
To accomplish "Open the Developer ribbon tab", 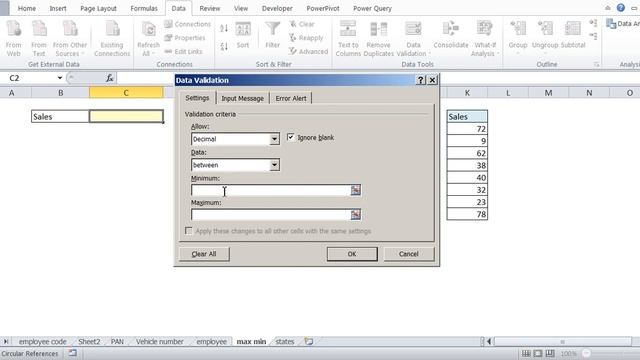I will 277,8.
